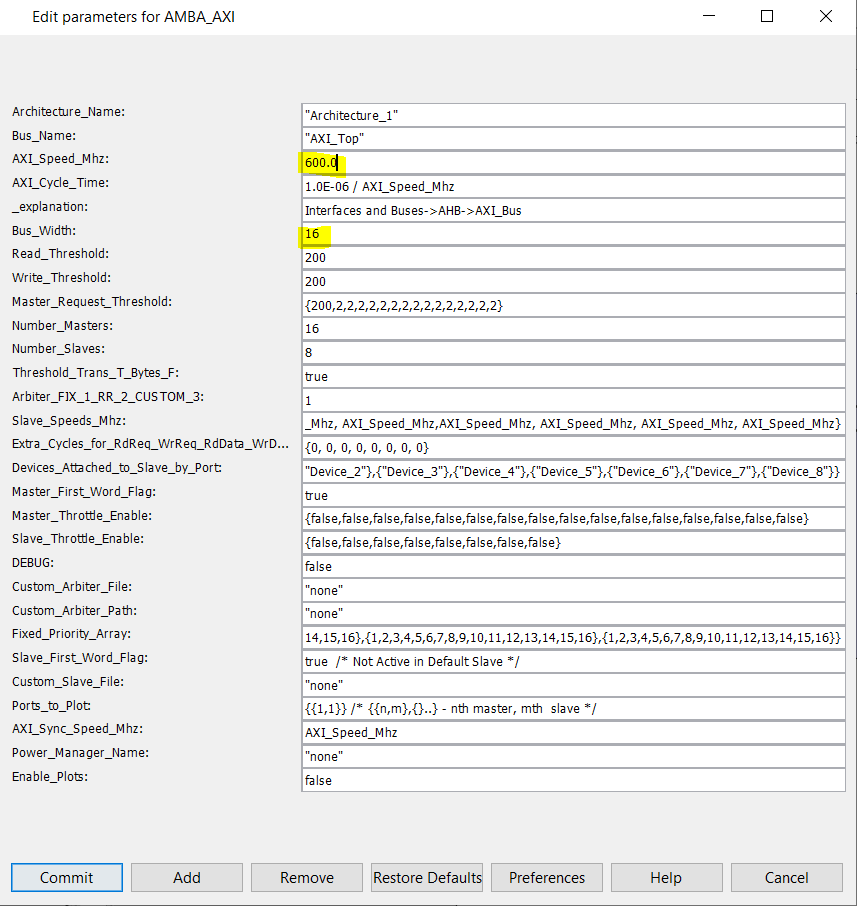The width and height of the screenshot is (857, 906).
Task: Click the Number_Masters: label
Action: point(62,325)
